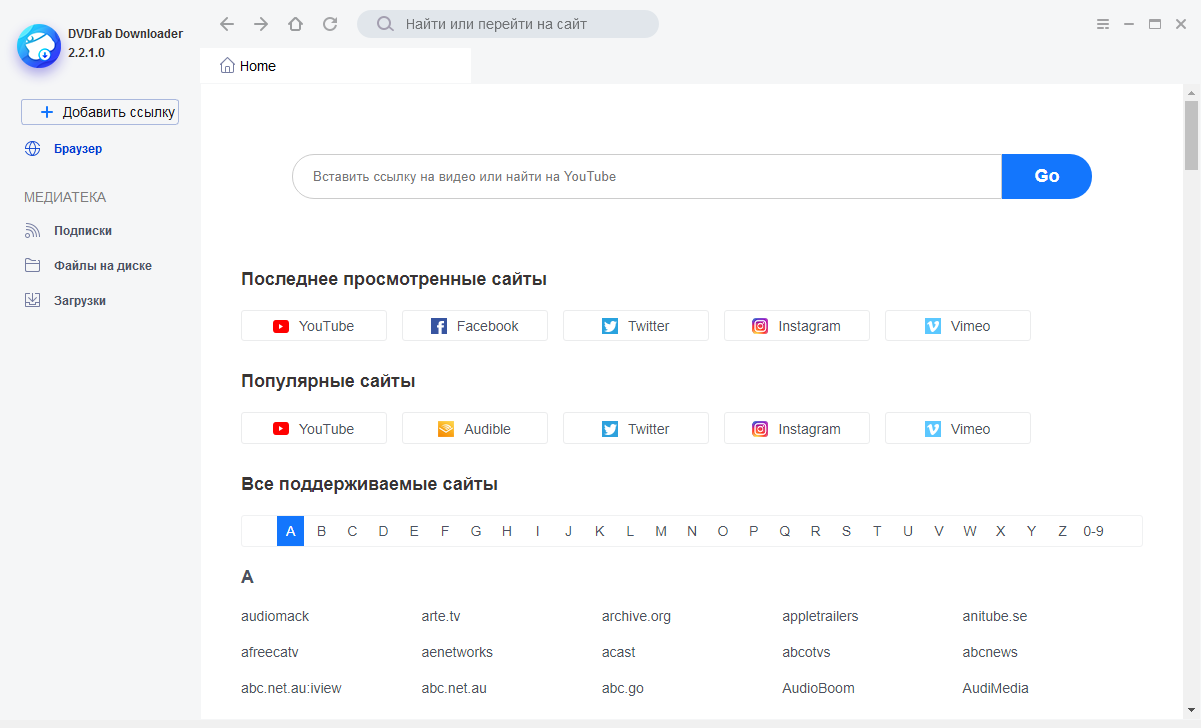Open Загрузки in the sidebar
This screenshot has width=1201, height=728.
[x=80, y=301]
